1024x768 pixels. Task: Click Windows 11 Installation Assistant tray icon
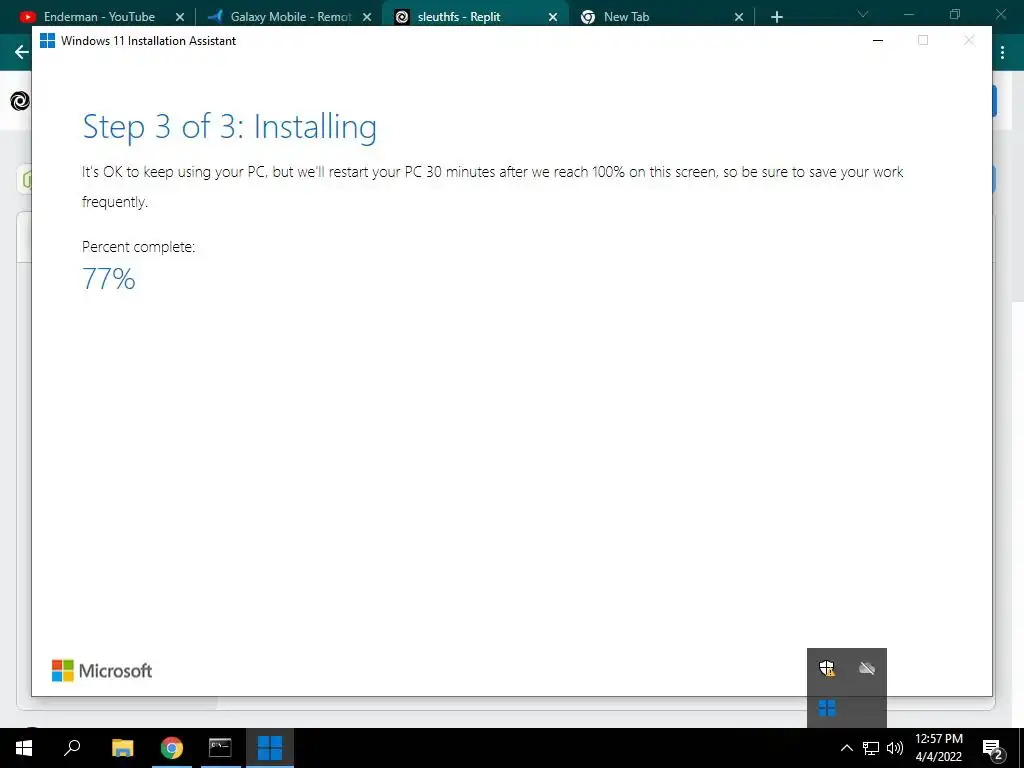point(827,708)
